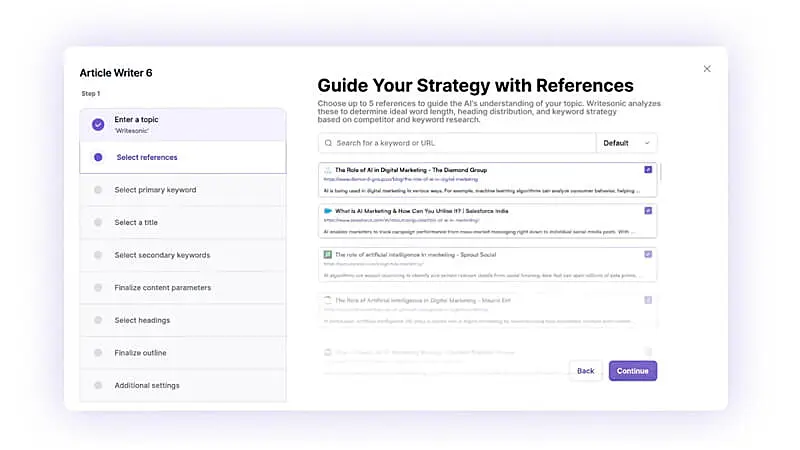
Task: Click the keyword or URL search field
Action: (460, 143)
